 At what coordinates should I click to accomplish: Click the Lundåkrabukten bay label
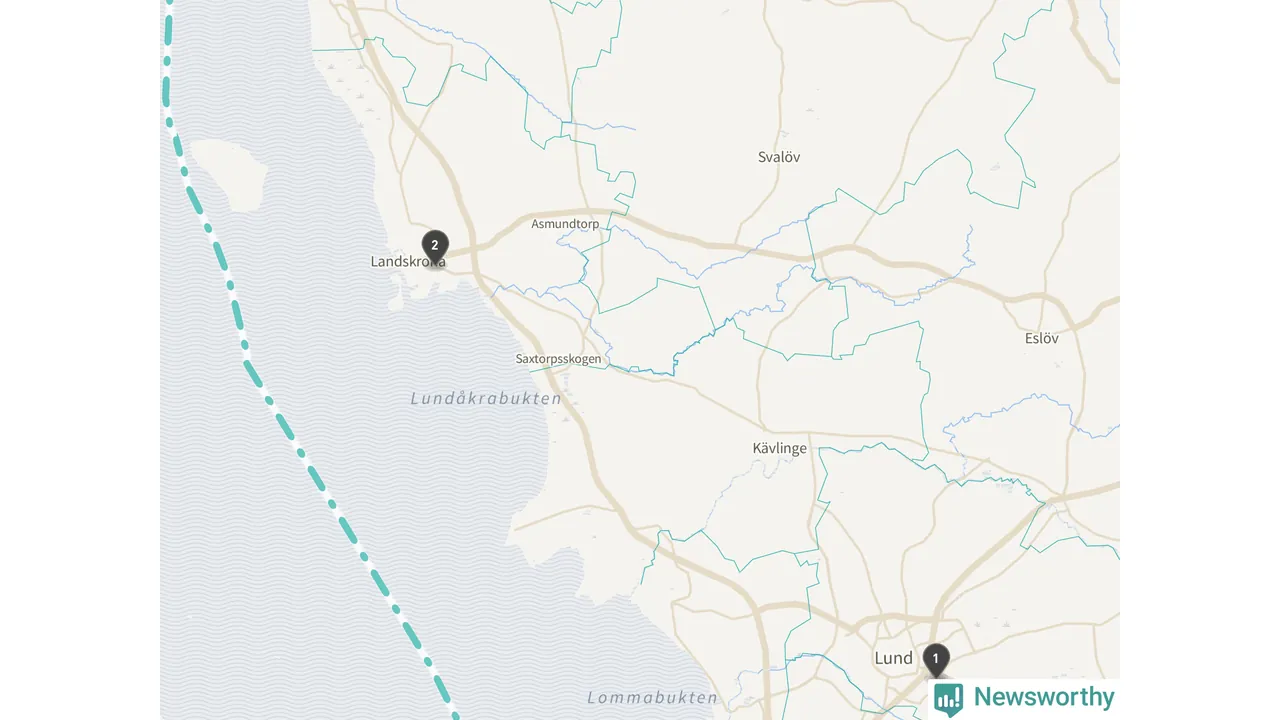click(x=486, y=398)
